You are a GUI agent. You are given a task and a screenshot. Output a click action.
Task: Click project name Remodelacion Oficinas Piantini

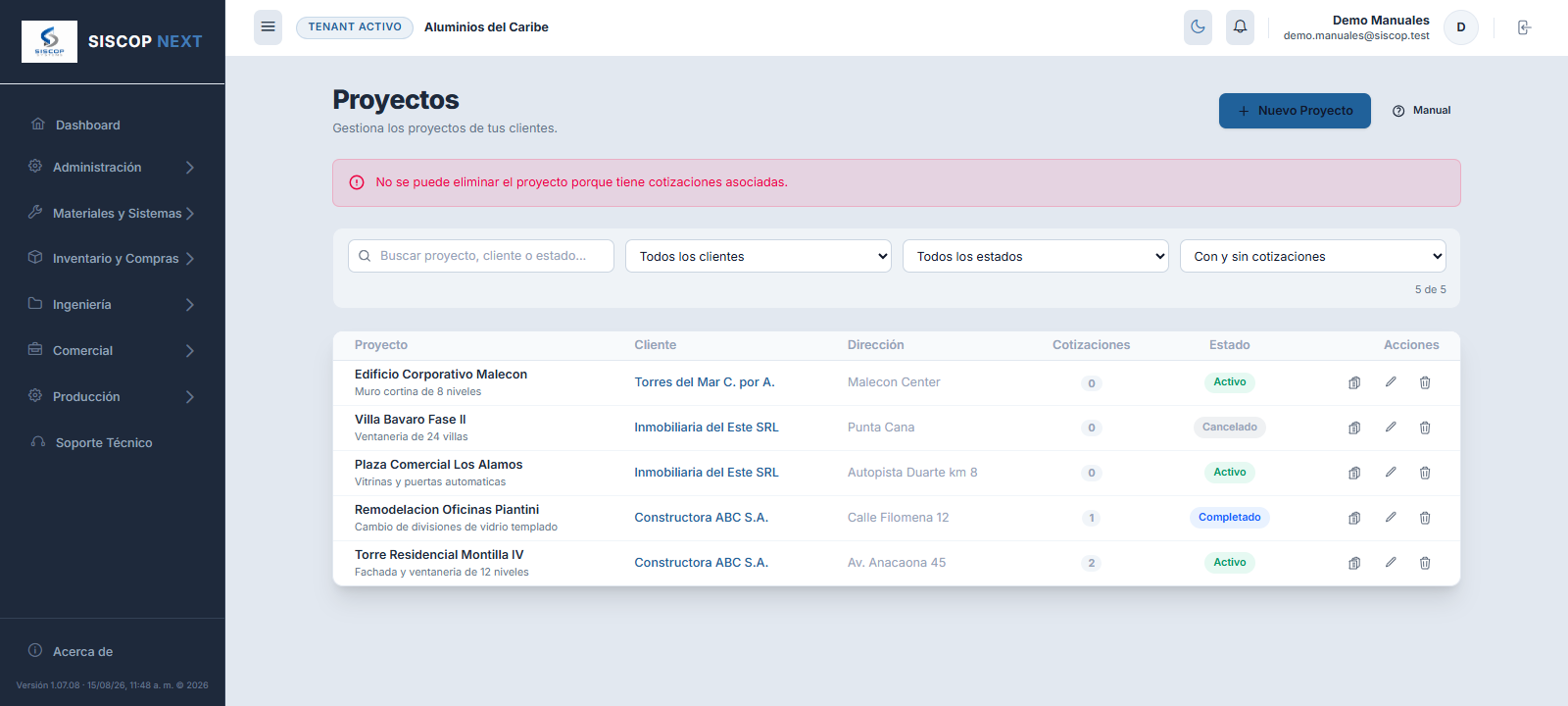pos(447,510)
